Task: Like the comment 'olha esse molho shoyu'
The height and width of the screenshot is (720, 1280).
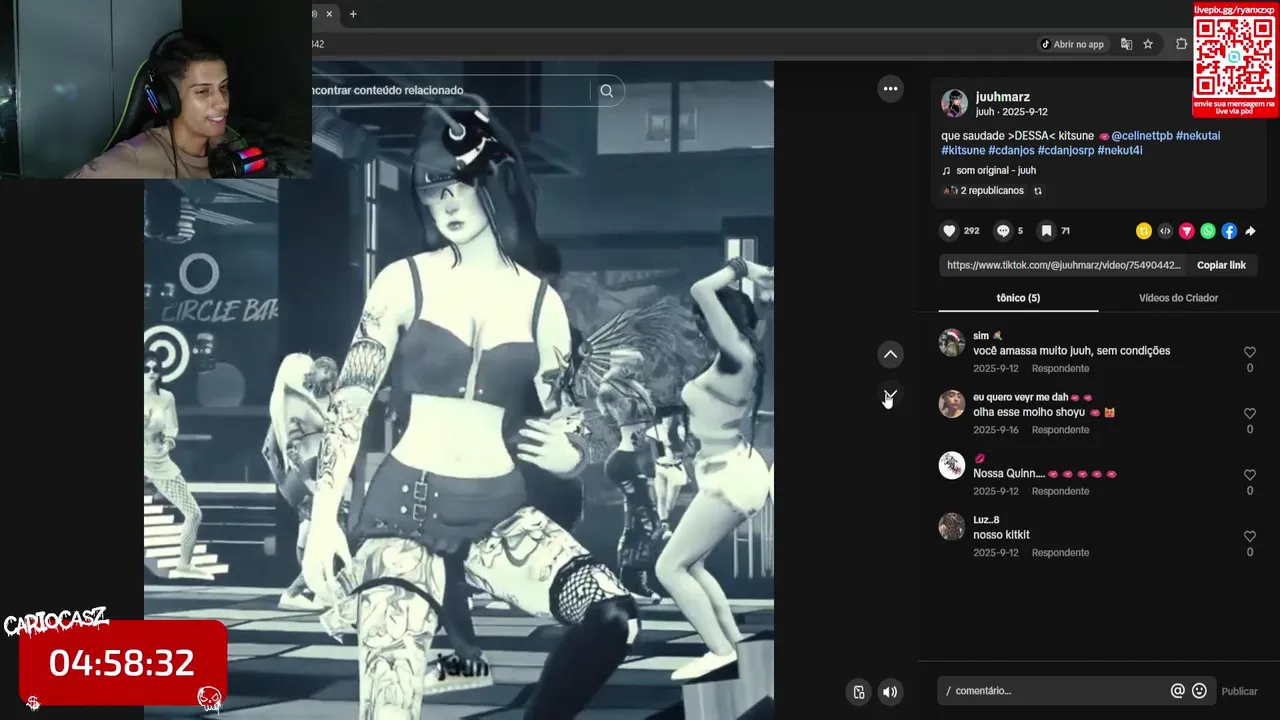Action: click(x=1249, y=413)
